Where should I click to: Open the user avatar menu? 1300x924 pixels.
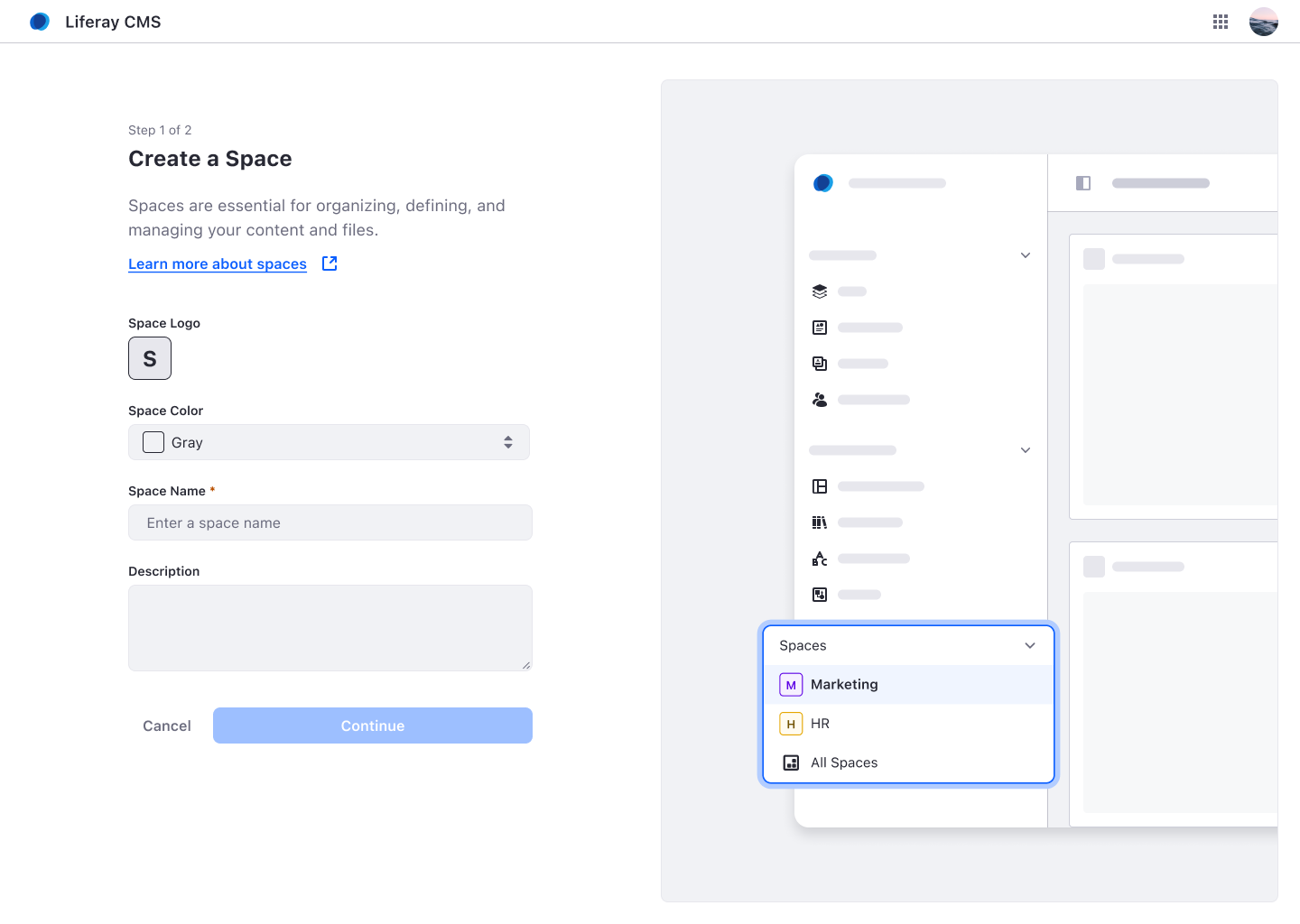(x=1264, y=22)
